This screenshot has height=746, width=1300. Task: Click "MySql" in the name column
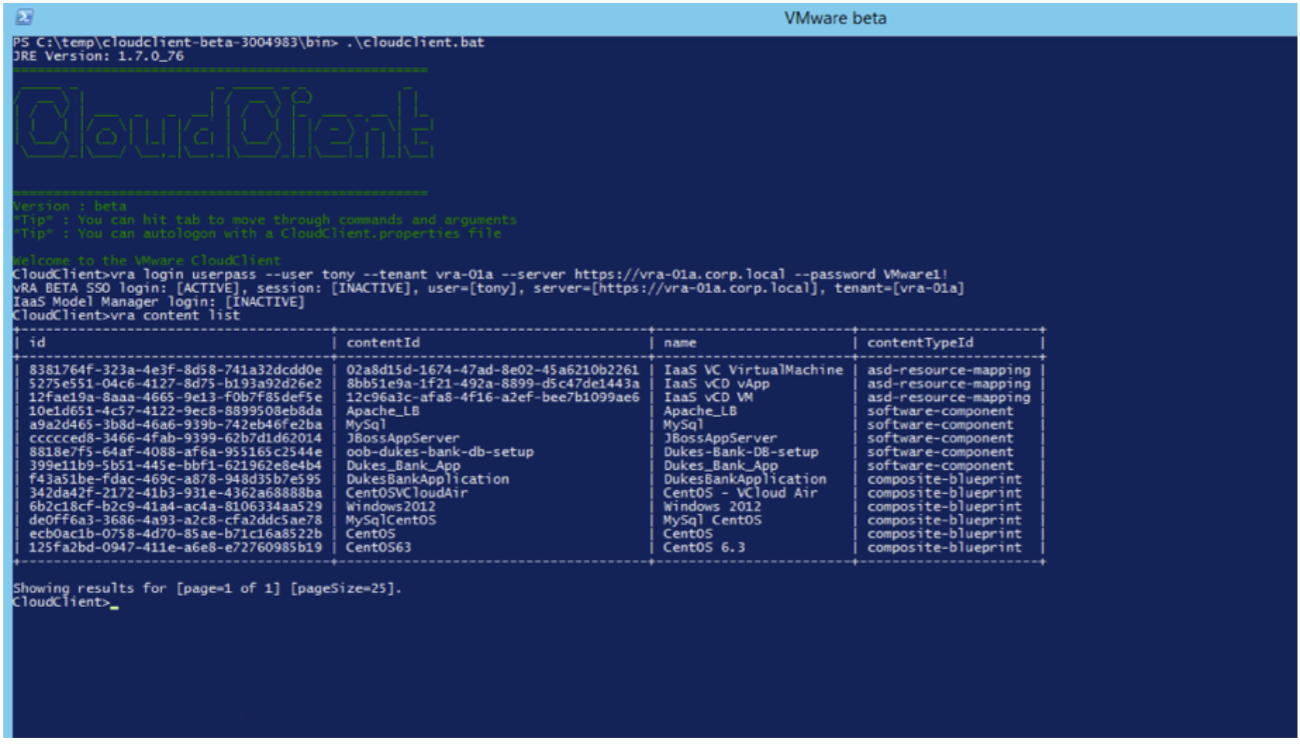tap(684, 425)
